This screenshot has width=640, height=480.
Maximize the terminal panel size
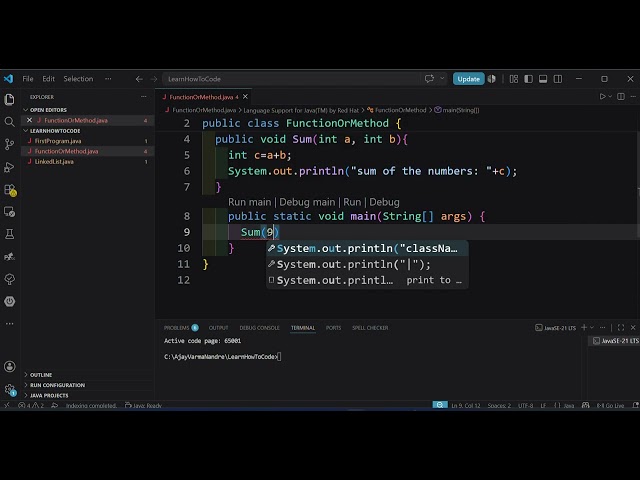[x=621, y=327]
